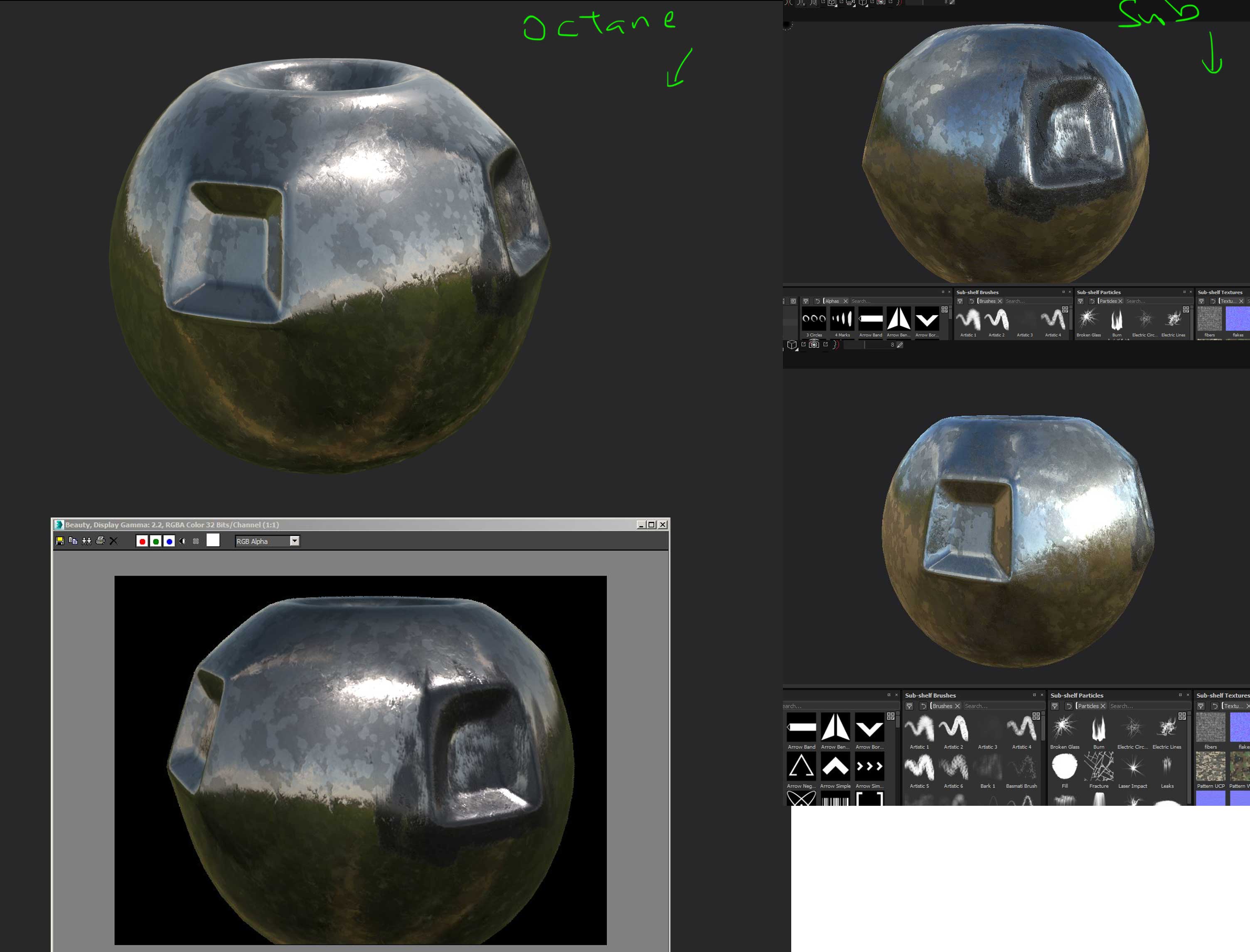Save the rendered image with floppy icon
Screen dimensions: 1250x952
tap(59, 541)
